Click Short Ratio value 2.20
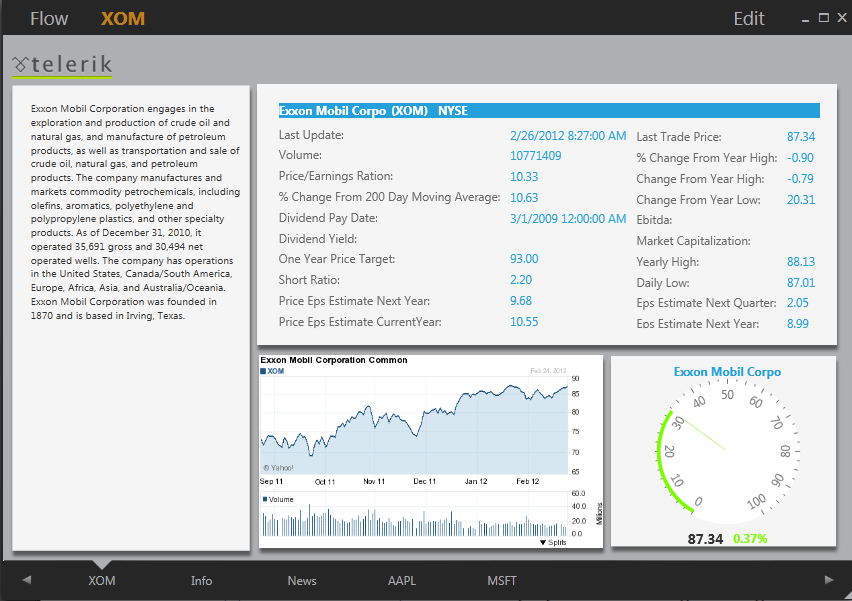Image resolution: width=852 pixels, height=601 pixels. (521, 280)
